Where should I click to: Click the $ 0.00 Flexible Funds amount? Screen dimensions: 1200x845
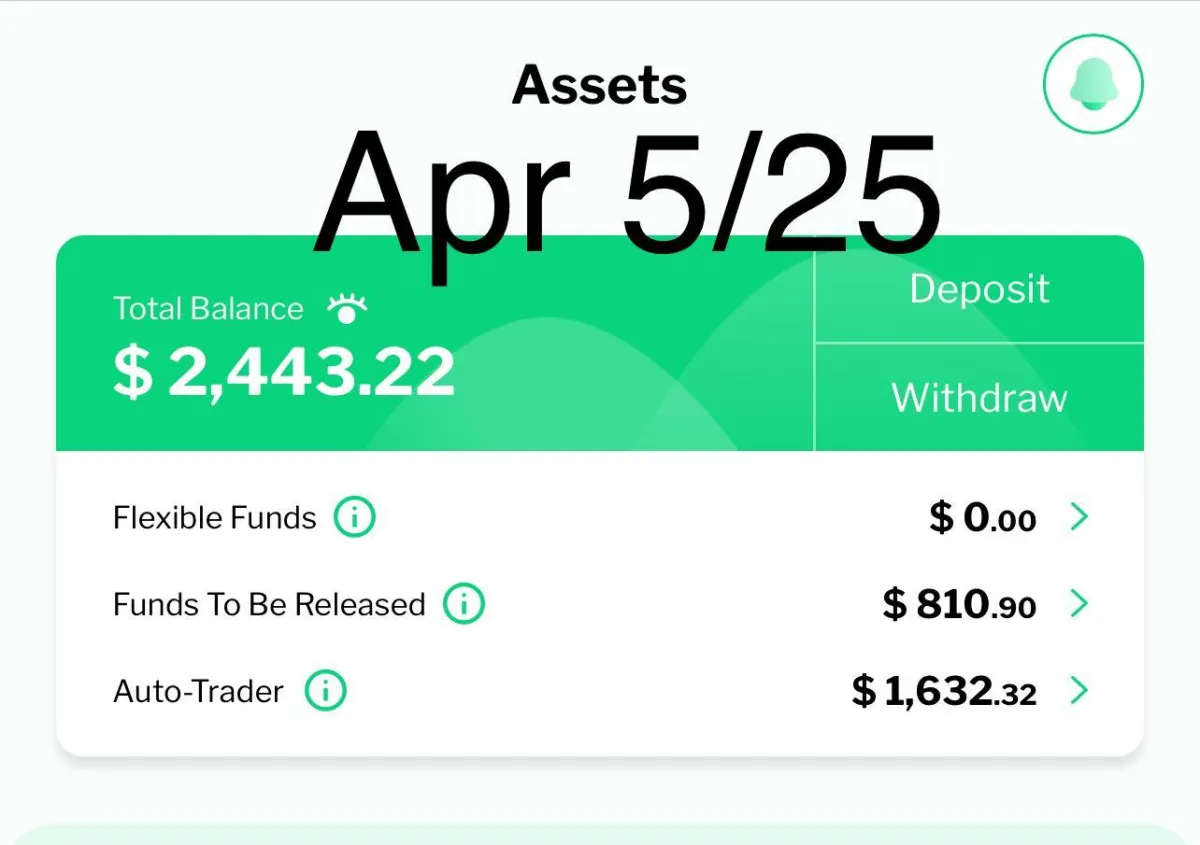(983, 518)
